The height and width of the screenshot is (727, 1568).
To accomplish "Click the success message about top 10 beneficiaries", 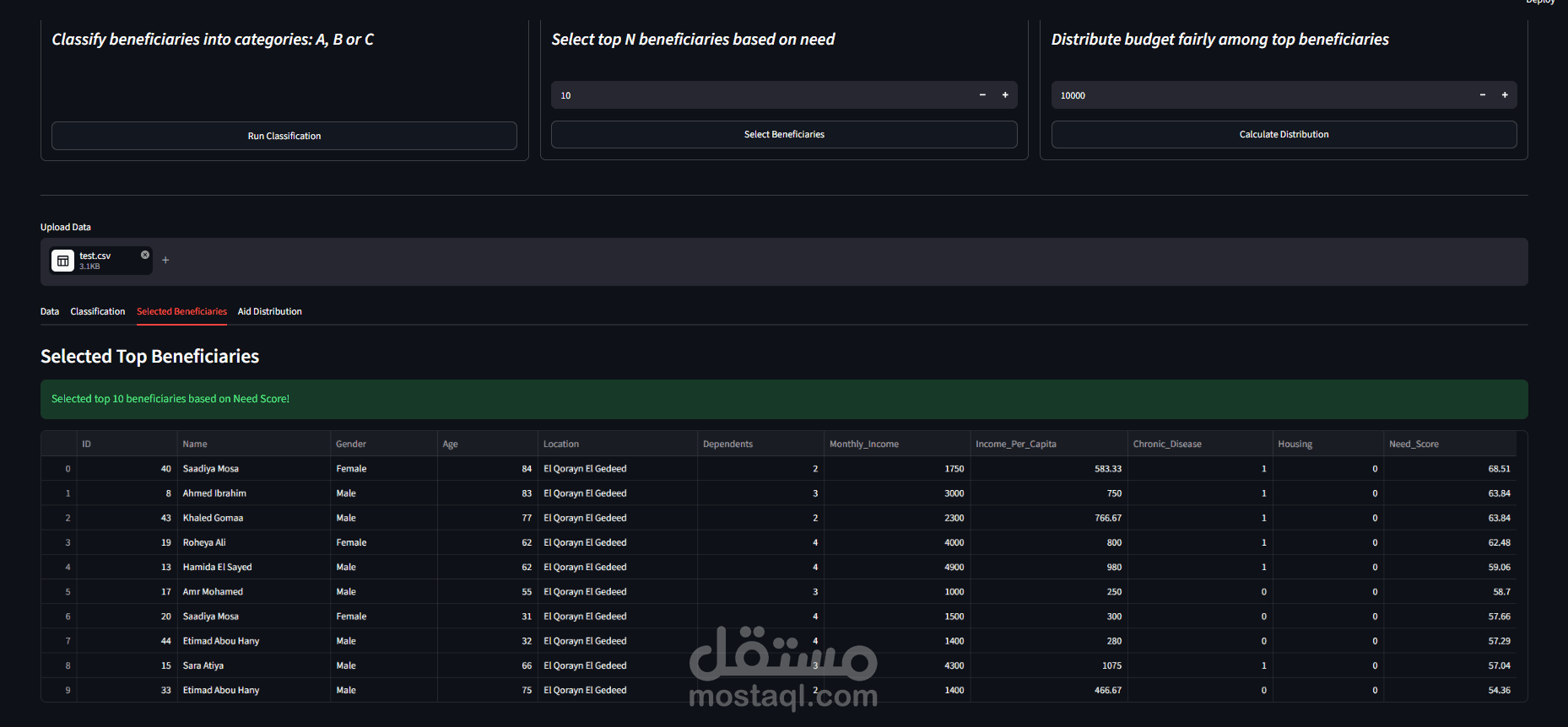I will (784, 399).
